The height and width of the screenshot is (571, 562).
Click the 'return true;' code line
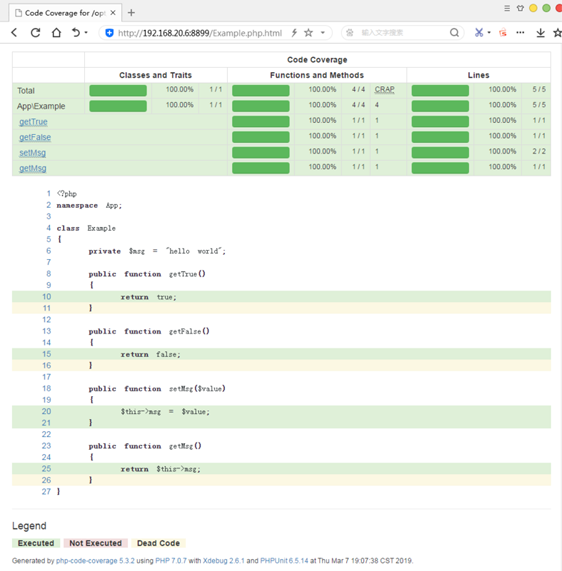click(x=149, y=297)
